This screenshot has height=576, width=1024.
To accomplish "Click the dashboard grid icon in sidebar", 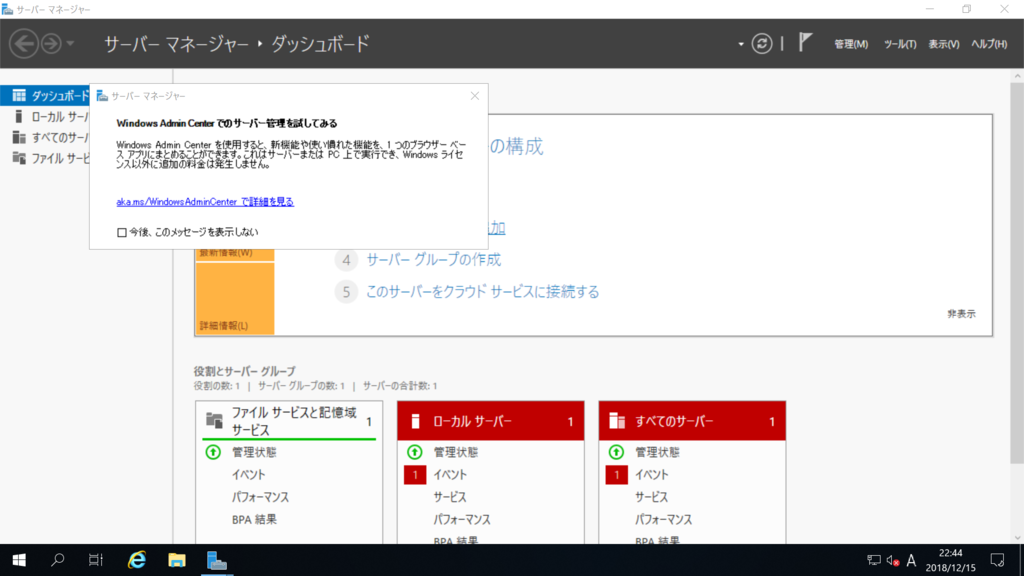I will 19,95.
